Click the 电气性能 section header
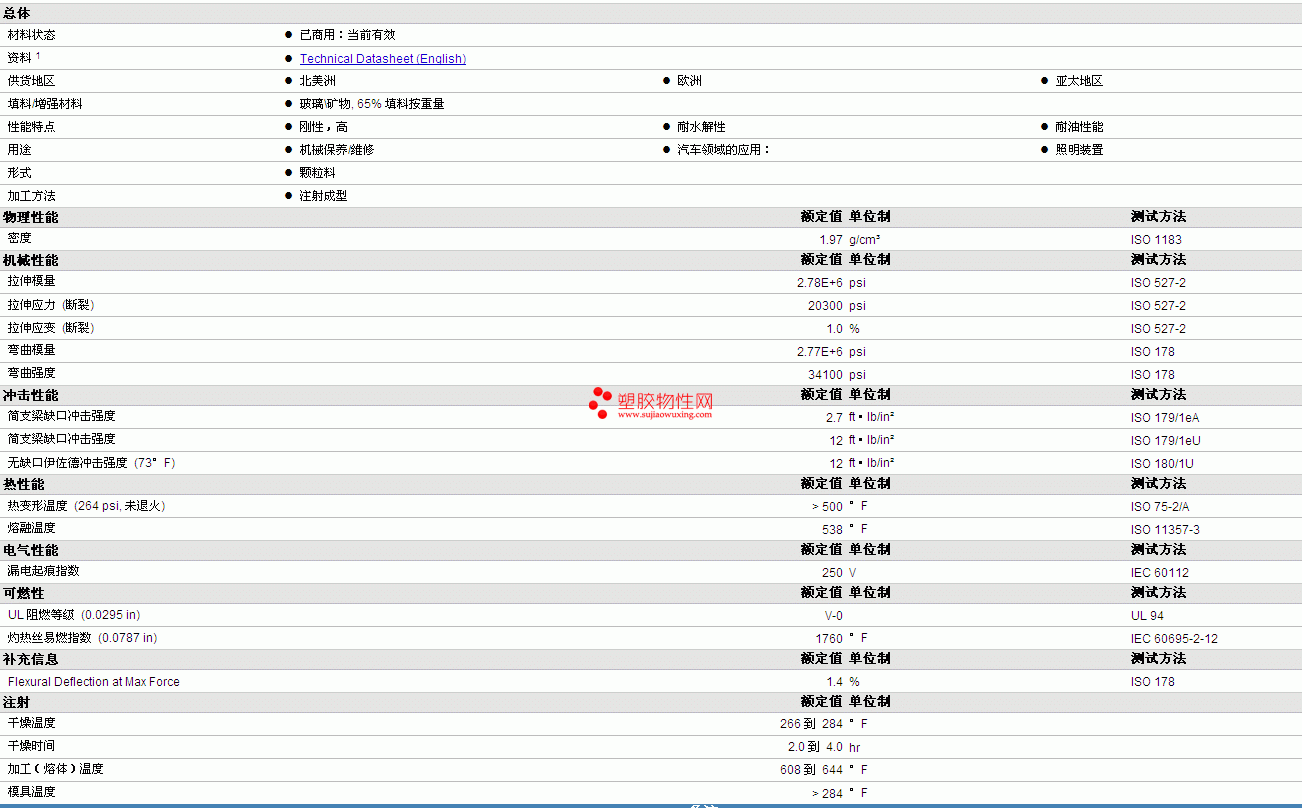This screenshot has width=1302, height=808. coord(31,550)
